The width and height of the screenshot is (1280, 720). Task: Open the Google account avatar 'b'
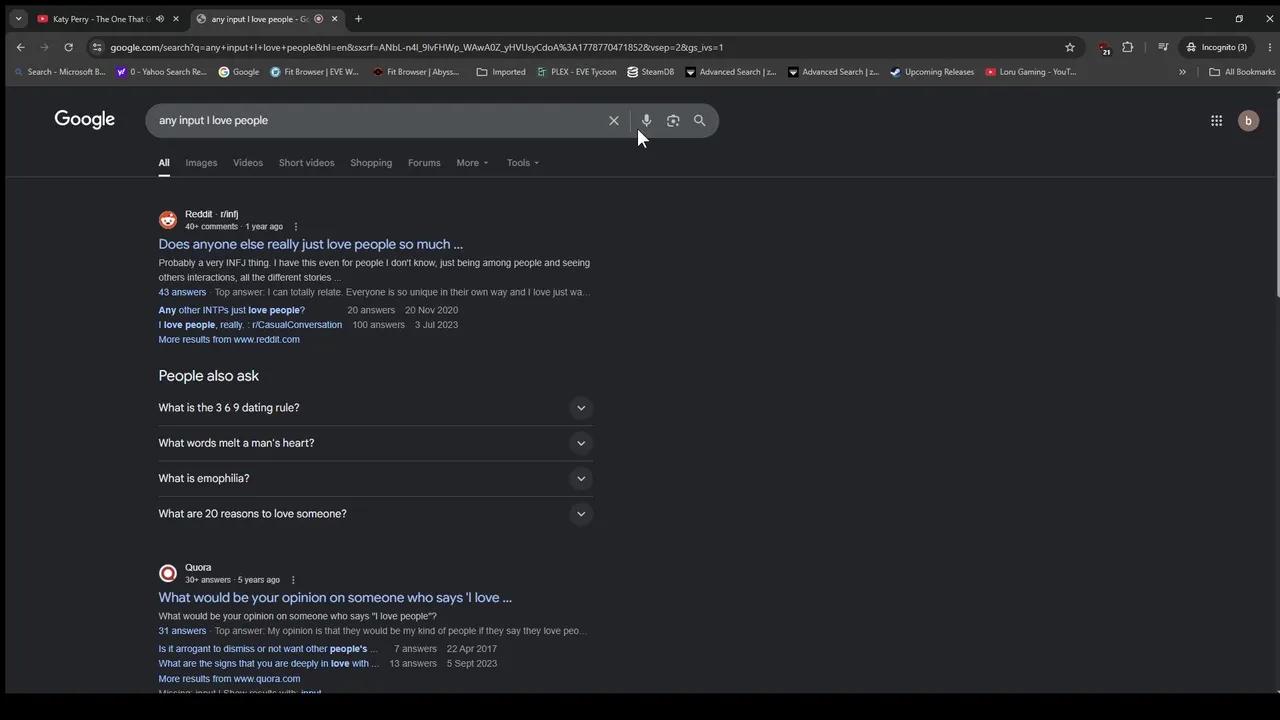click(1248, 121)
